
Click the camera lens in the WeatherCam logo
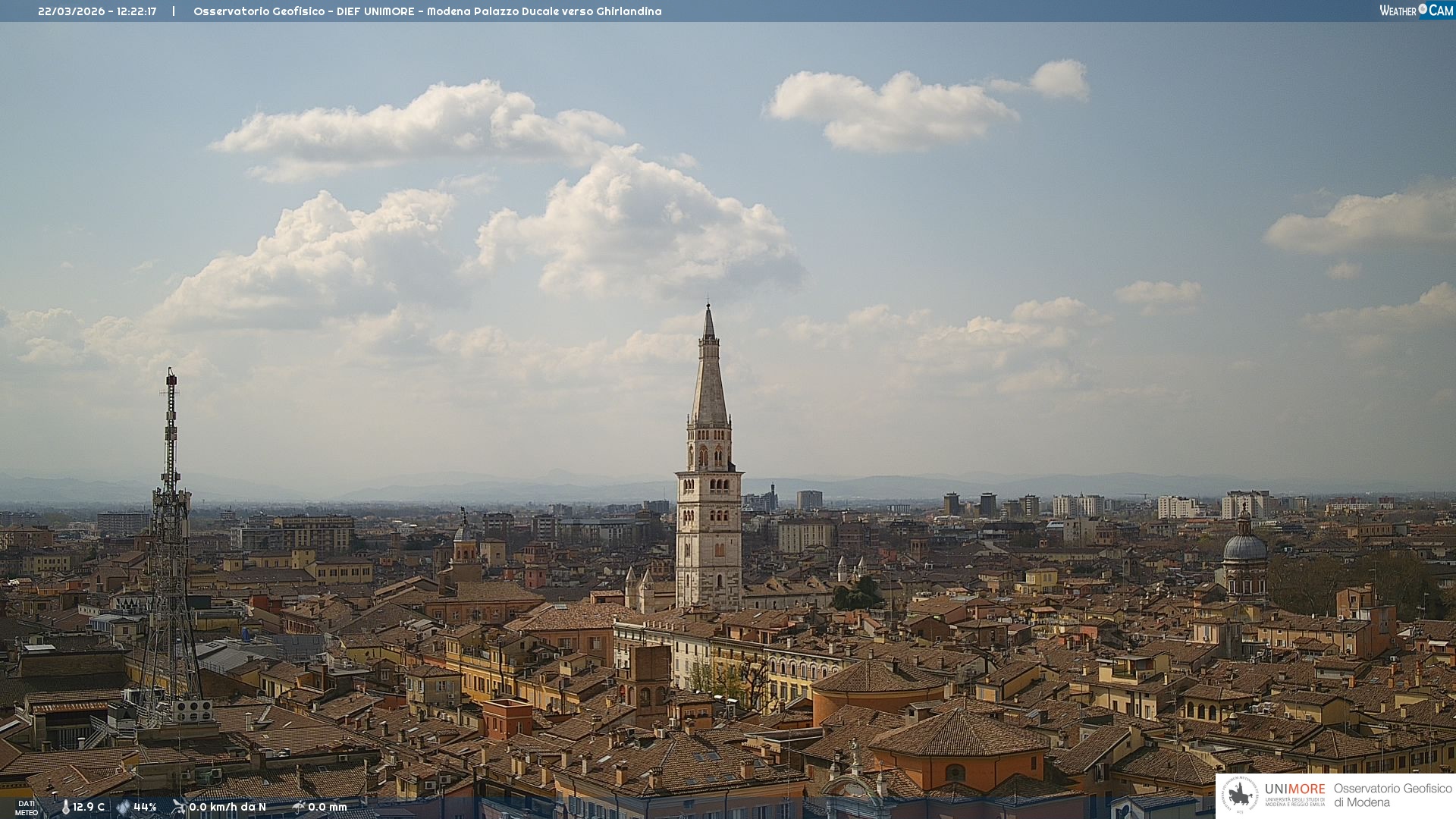(x=1423, y=9)
